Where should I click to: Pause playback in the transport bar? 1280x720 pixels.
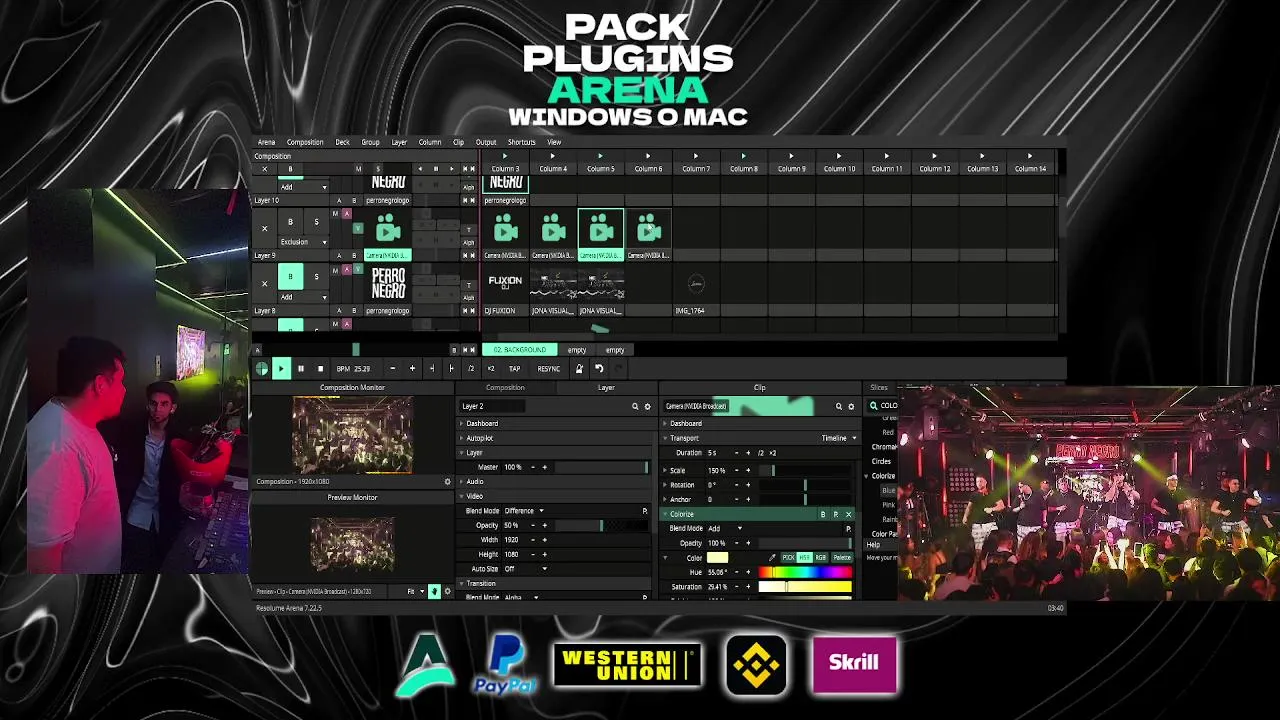(x=300, y=368)
